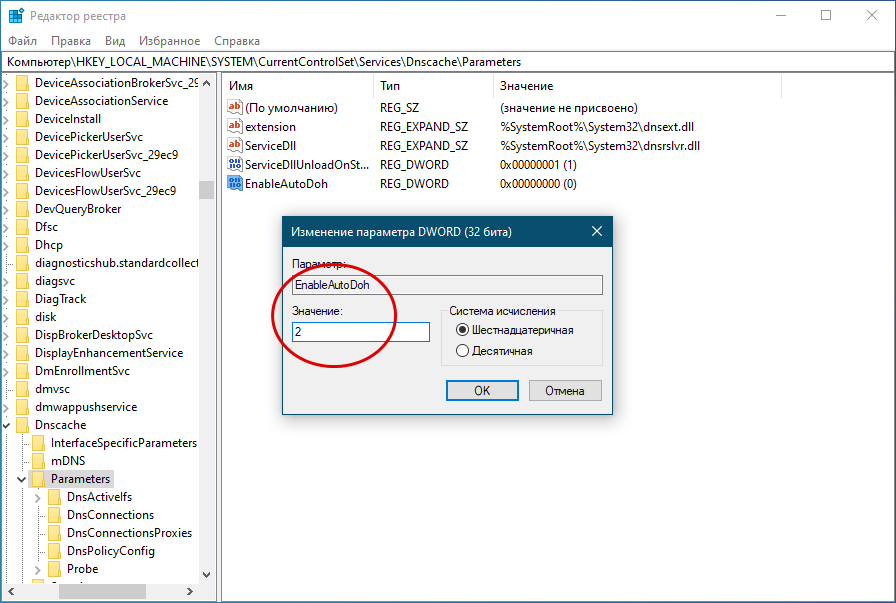Screen dimensions: 896x603
Task: Open the Избранное menu
Action: click(x=170, y=41)
